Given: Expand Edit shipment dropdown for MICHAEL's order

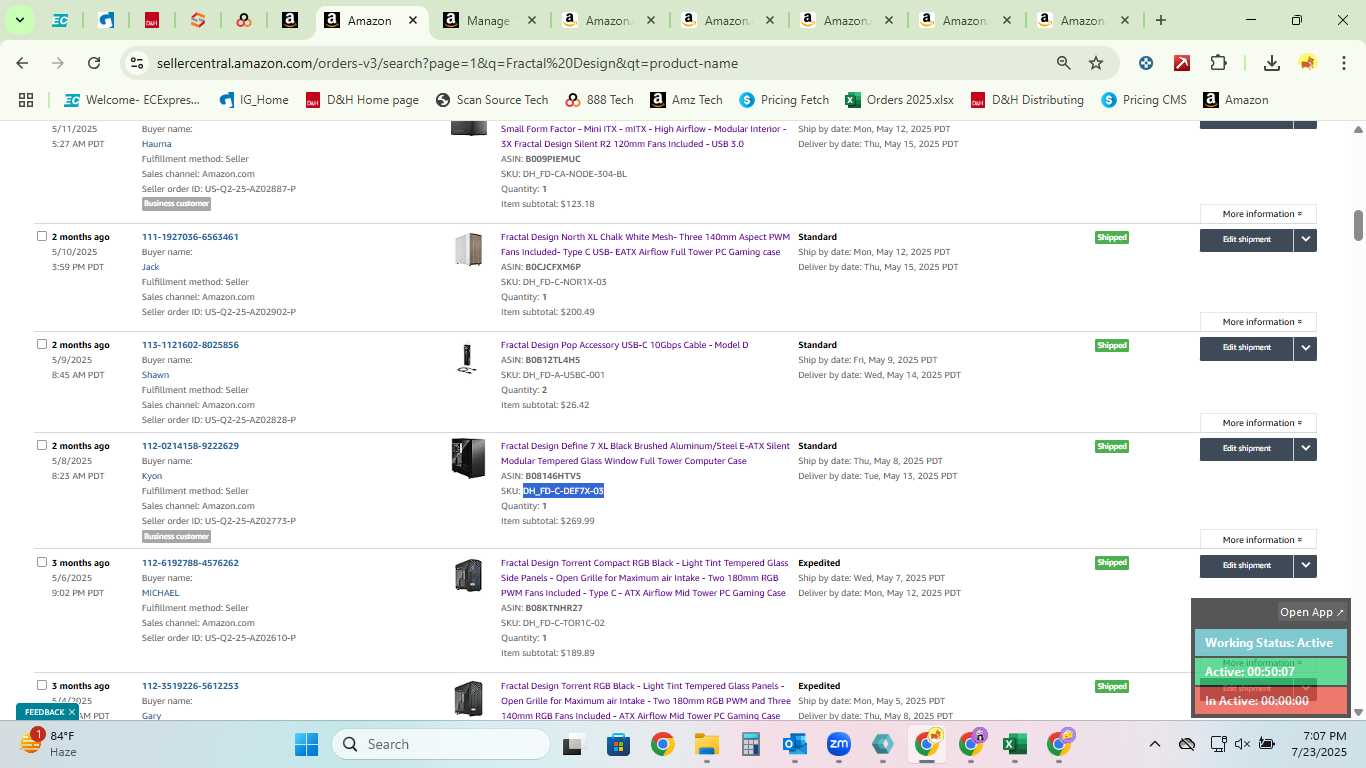Looking at the screenshot, I should [1305, 566].
